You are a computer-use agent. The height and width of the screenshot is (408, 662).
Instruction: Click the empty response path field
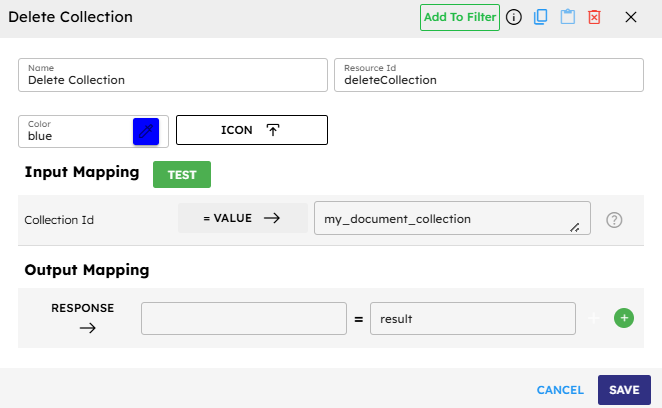pos(244,319)
